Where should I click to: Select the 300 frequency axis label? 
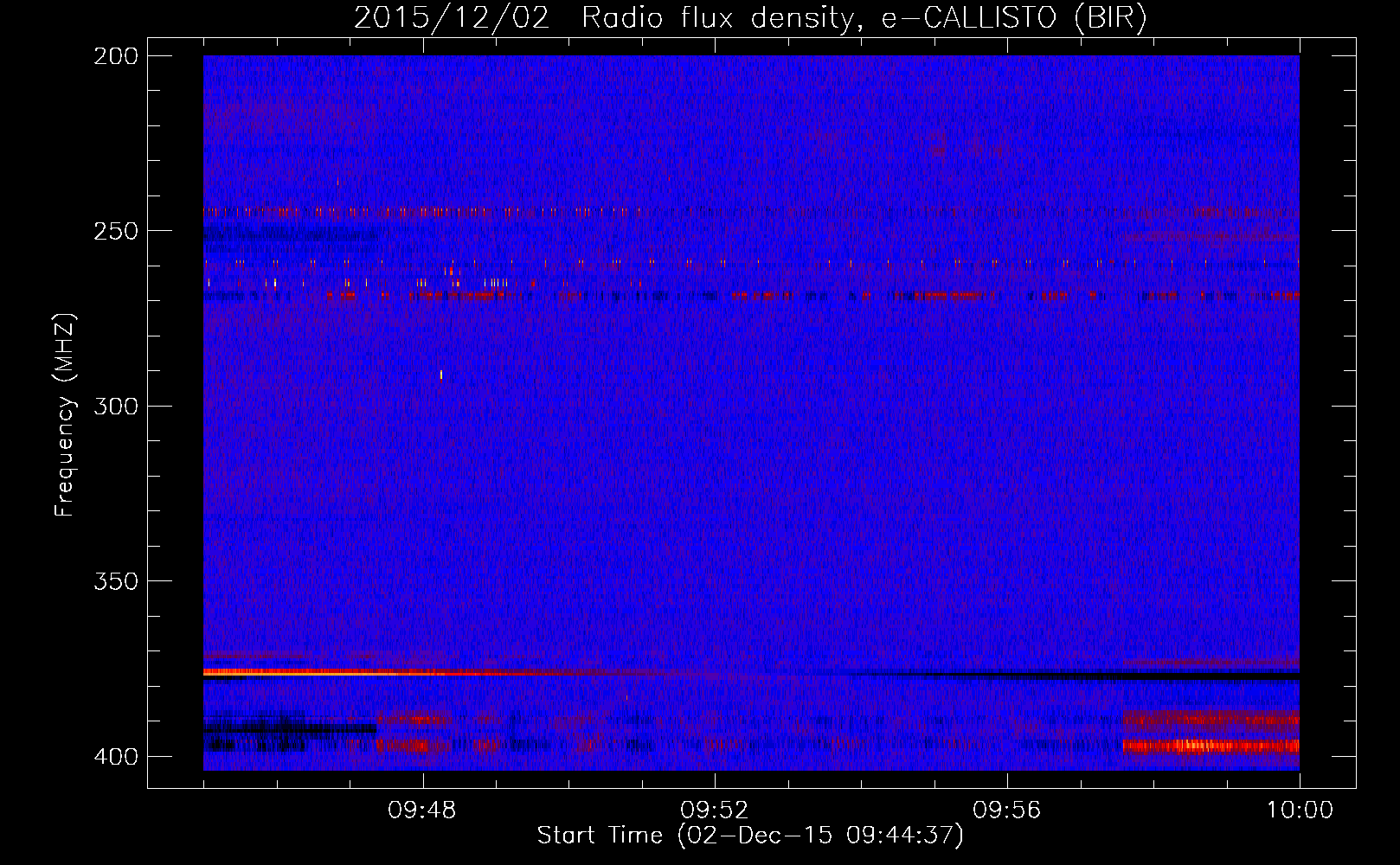[x=115, y=407]
